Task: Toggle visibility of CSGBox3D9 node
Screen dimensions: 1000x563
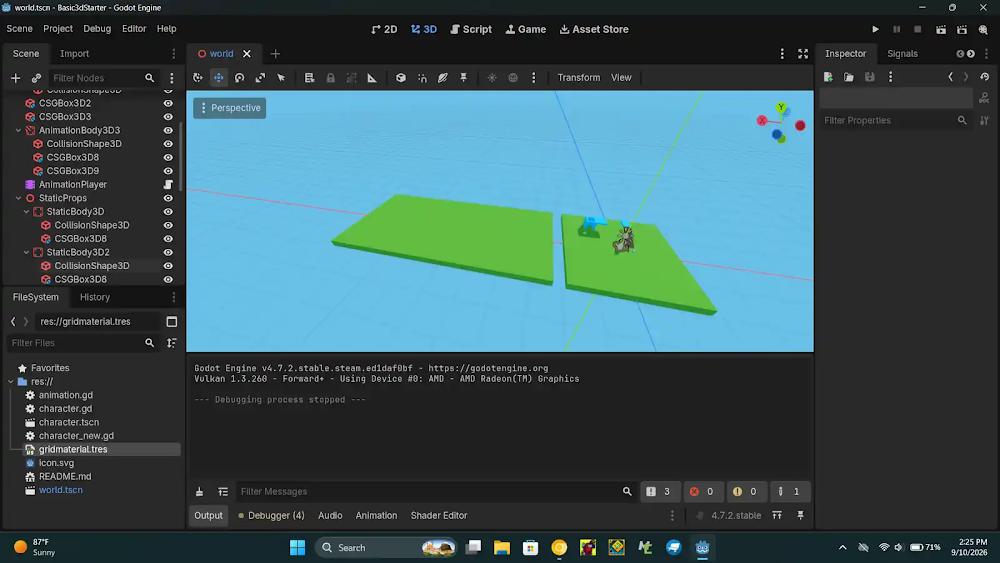Action: [x=168, y=171]
